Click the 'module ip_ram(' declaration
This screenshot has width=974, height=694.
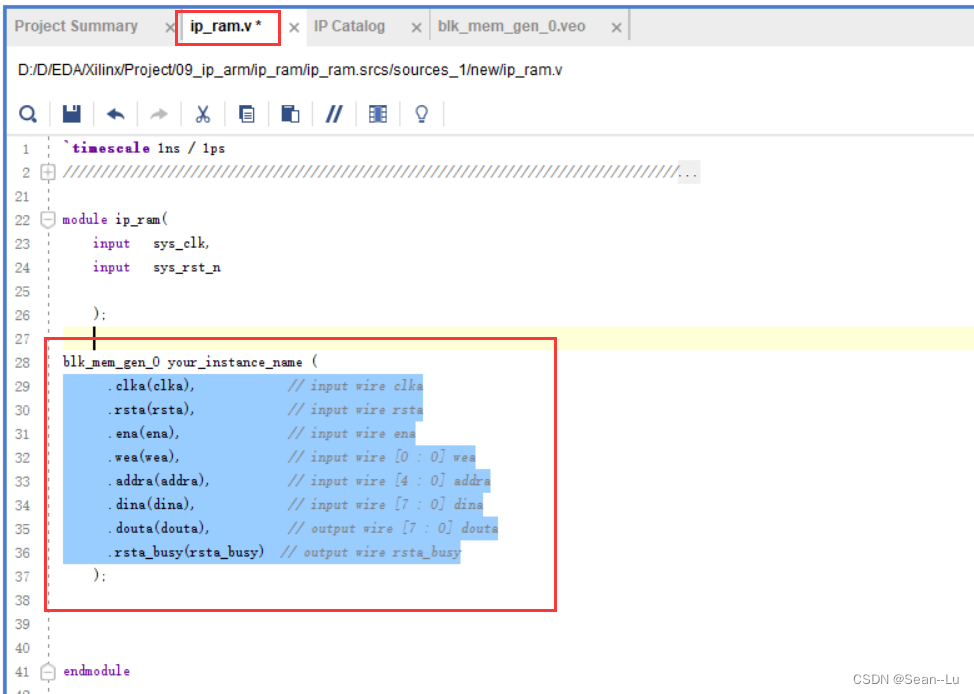pos(115,219)
